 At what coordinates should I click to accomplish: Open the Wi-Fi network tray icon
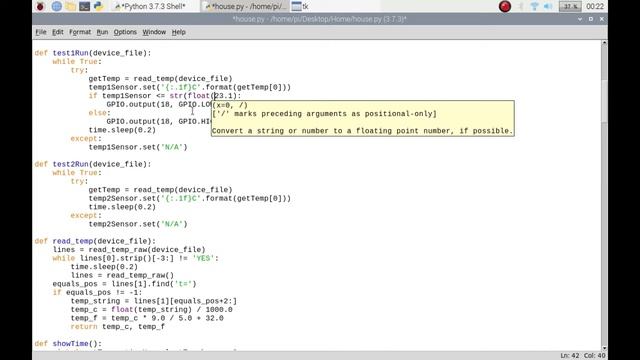pyautogui.click(x=534, y=6)
